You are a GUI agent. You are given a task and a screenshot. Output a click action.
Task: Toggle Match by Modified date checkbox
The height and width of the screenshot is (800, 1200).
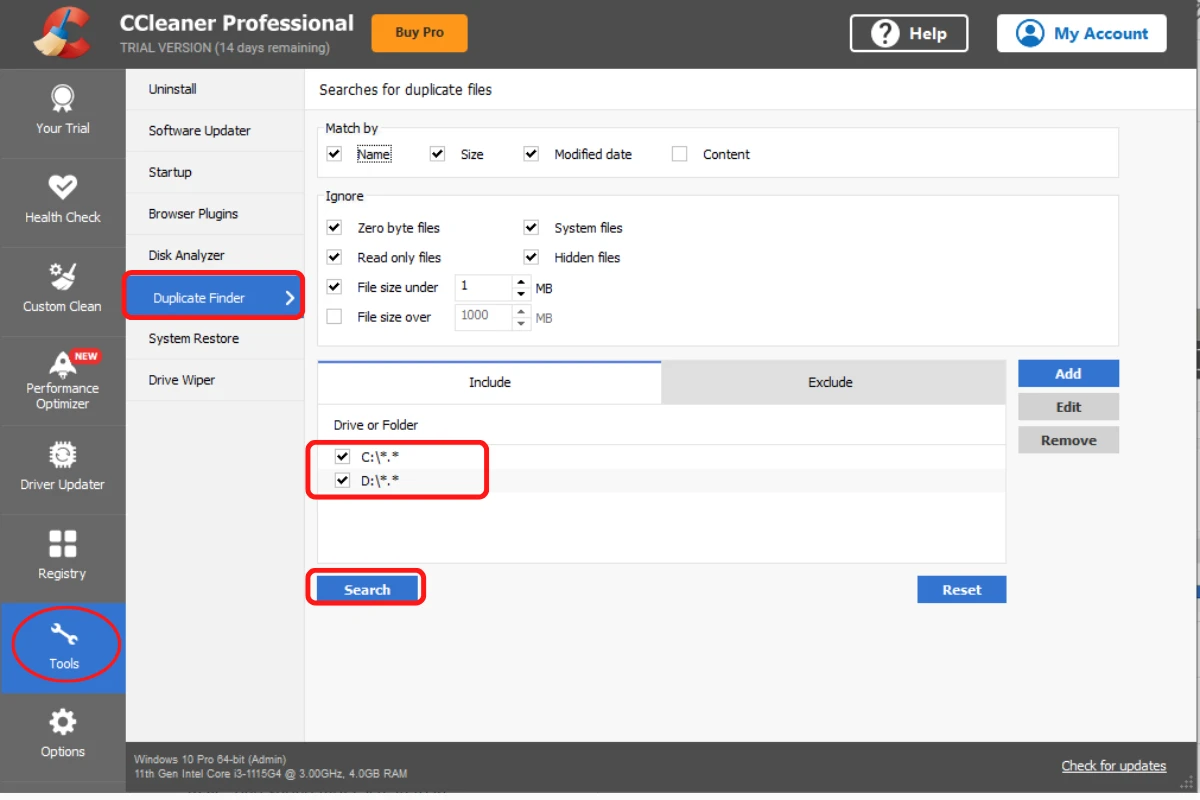[x=532, y=154]
